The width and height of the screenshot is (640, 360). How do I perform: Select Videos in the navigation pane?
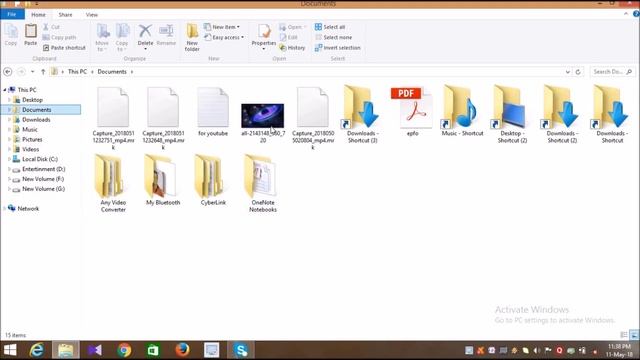(31, 149)
